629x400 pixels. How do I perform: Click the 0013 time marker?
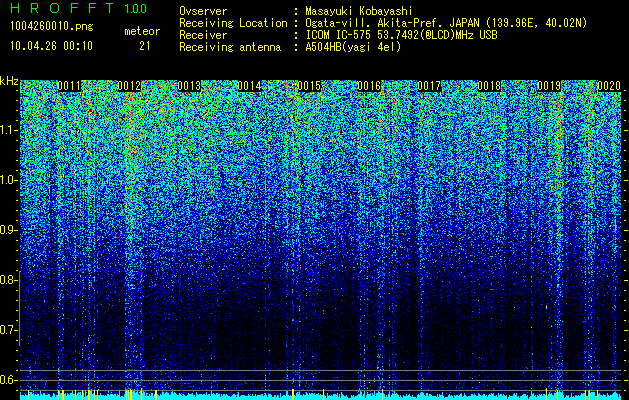(189, 86)
